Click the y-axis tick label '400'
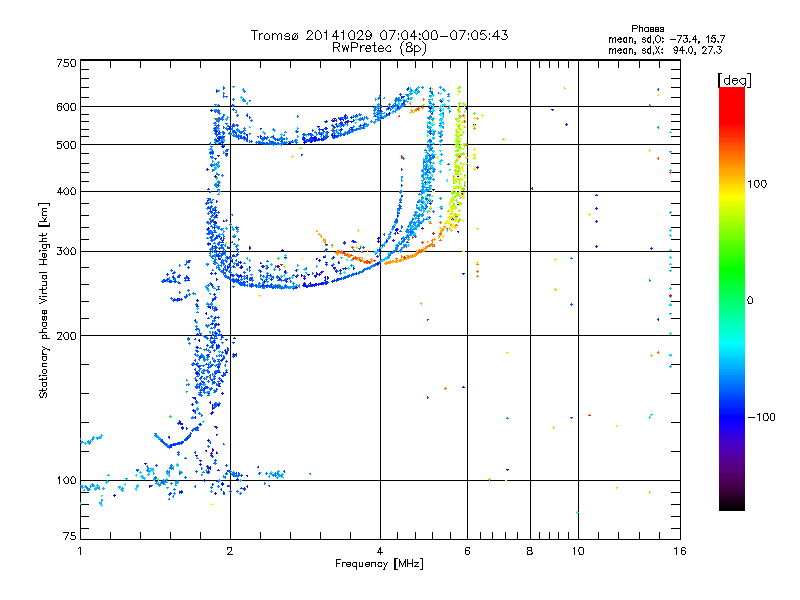The image size is (800, 600). (66, 191)
